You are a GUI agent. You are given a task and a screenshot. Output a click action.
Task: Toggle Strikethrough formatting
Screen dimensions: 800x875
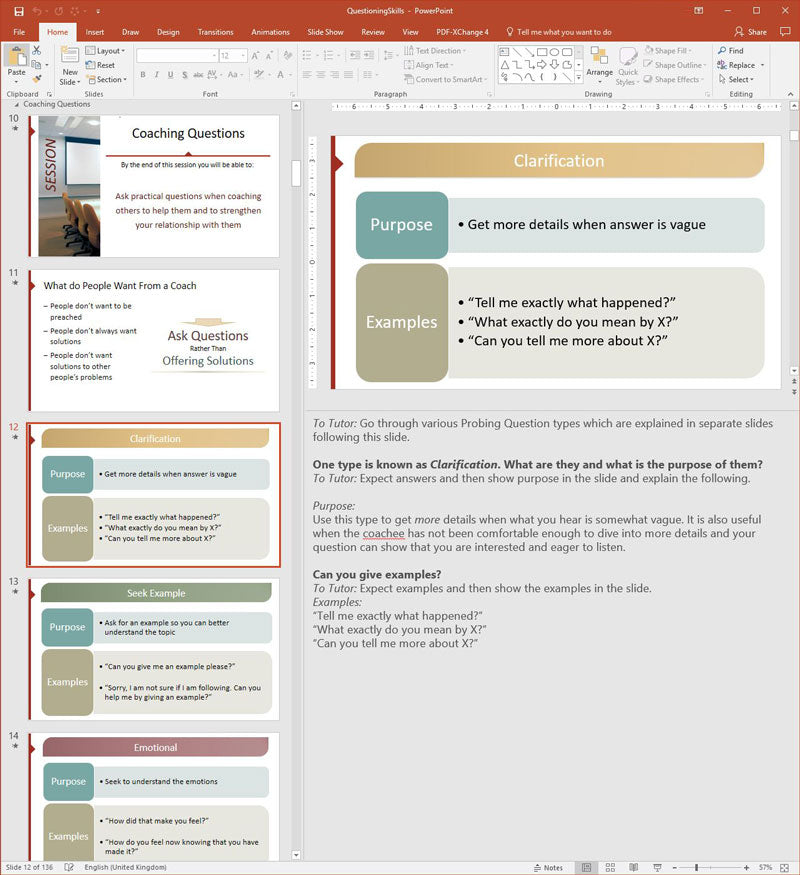pos(198,74)
